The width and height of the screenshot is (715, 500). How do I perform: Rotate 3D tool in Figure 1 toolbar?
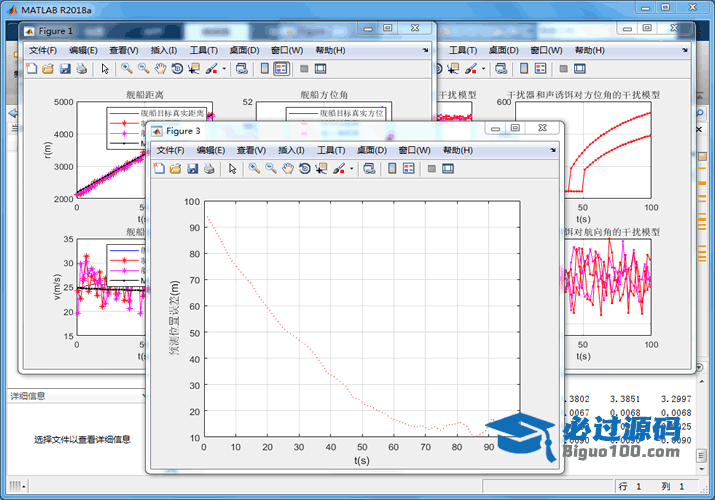coord(177,69)
